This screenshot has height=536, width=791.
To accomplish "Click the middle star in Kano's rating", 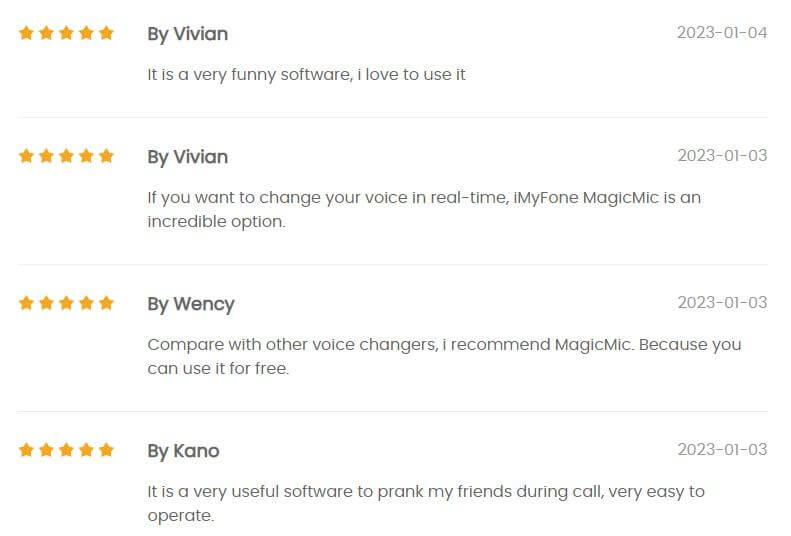I will (66, 450).
